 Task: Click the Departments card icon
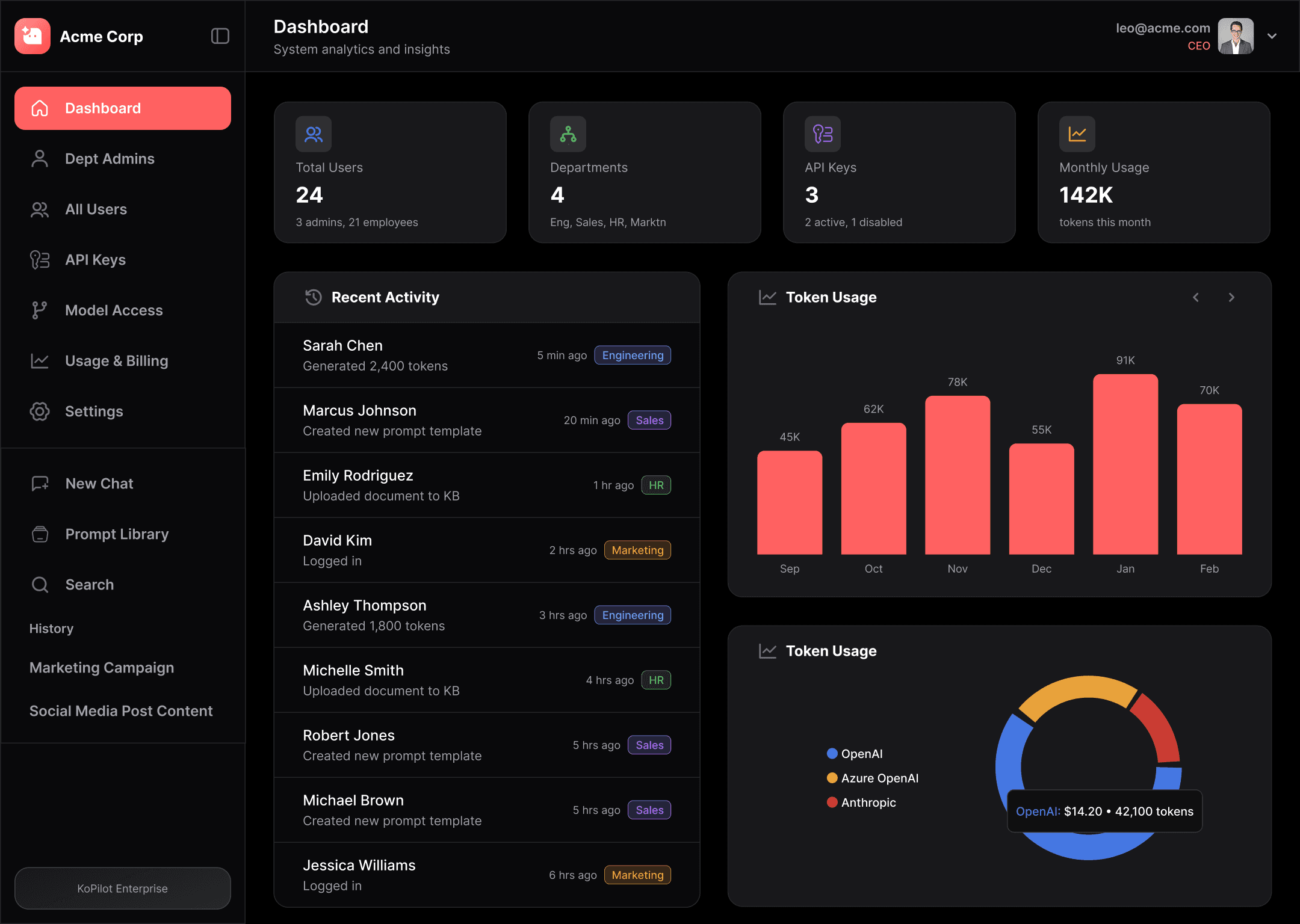(568, 134)
